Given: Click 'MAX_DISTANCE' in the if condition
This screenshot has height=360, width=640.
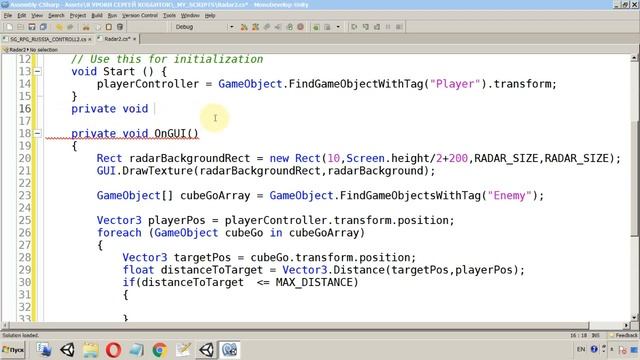Looking at the screenshot, I should pyautogui.click(x=313, y=282).
